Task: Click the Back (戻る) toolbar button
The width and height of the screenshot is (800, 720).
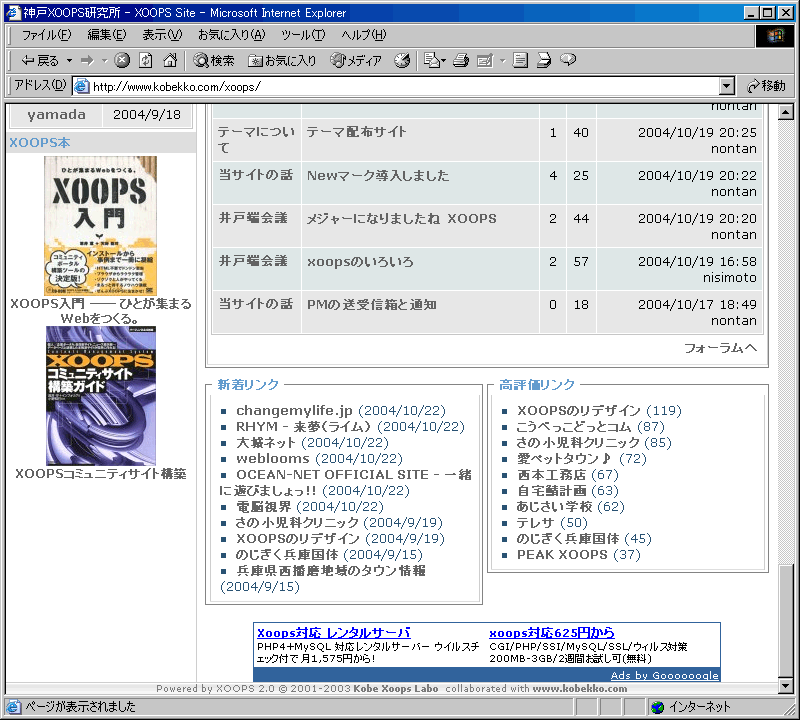Action: point(40,61)
